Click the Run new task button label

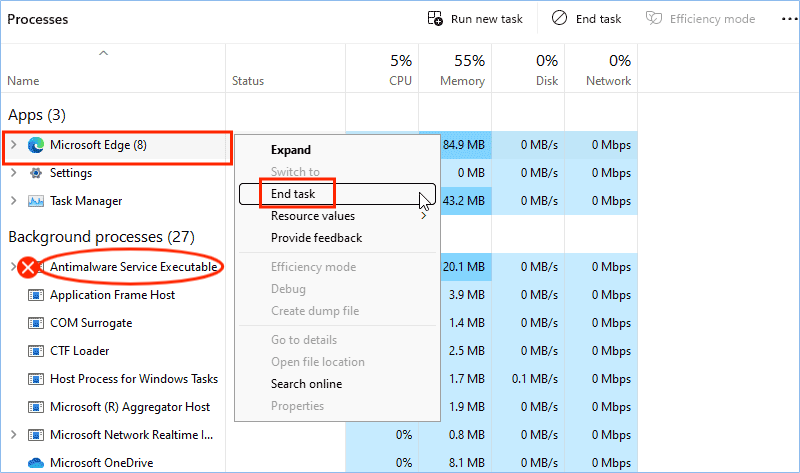tap(487, 19)
